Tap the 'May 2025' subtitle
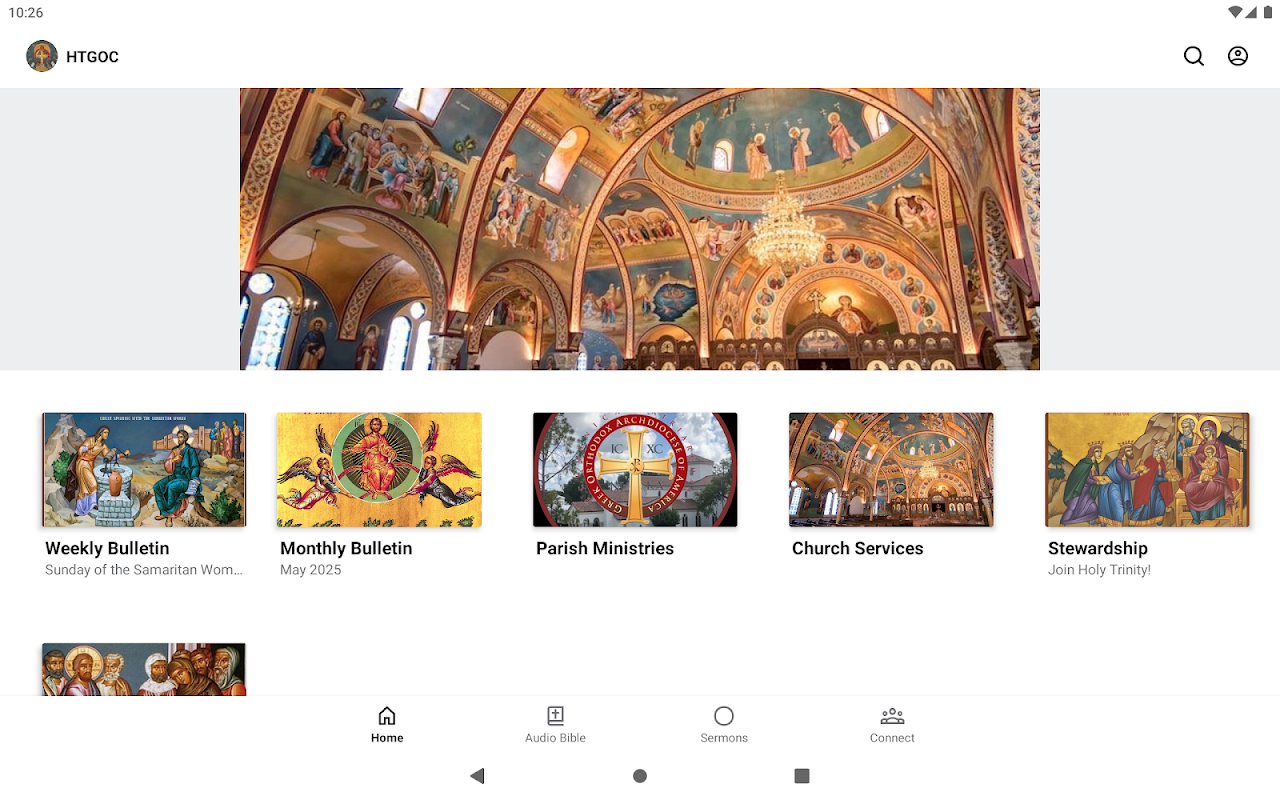The image size is (1280, 800). [x=311, y=570]
